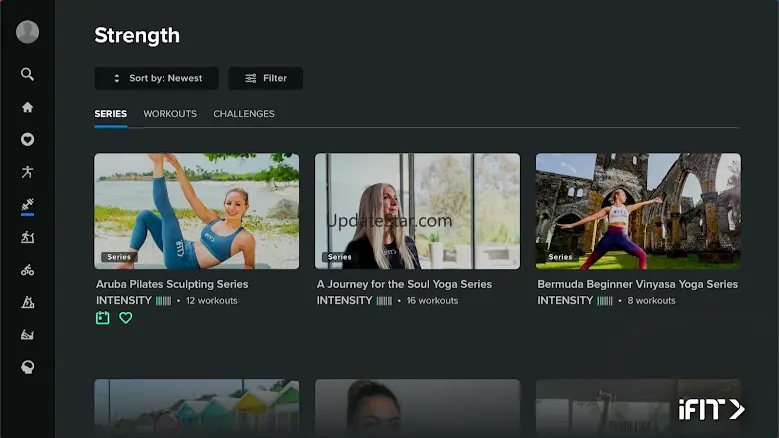Go to Home via house icon
This screenshot has width=779, height=438.
tap(27, 107)
